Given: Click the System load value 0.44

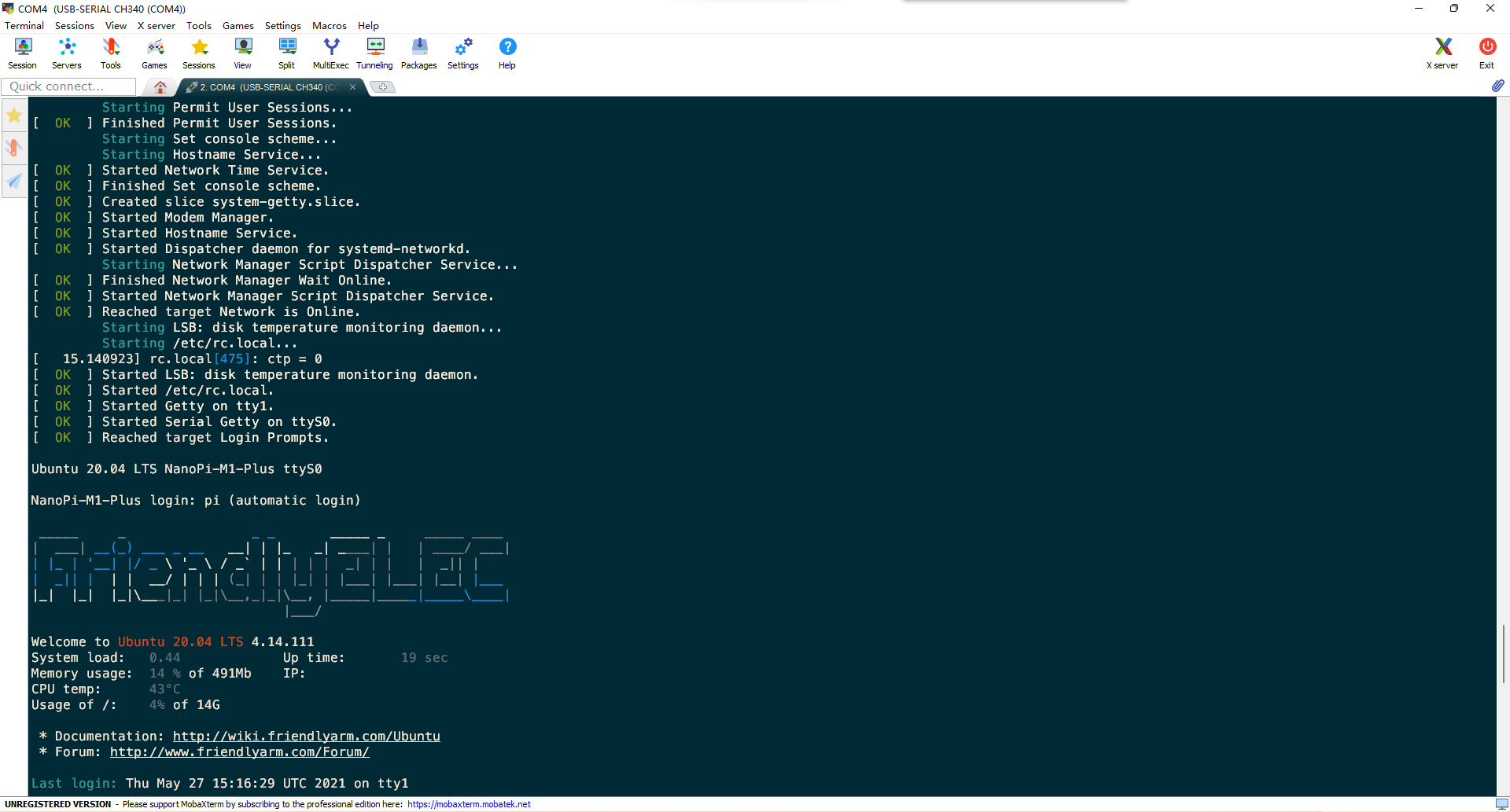Looking at the screenshot, I should (x=165, y=658).
